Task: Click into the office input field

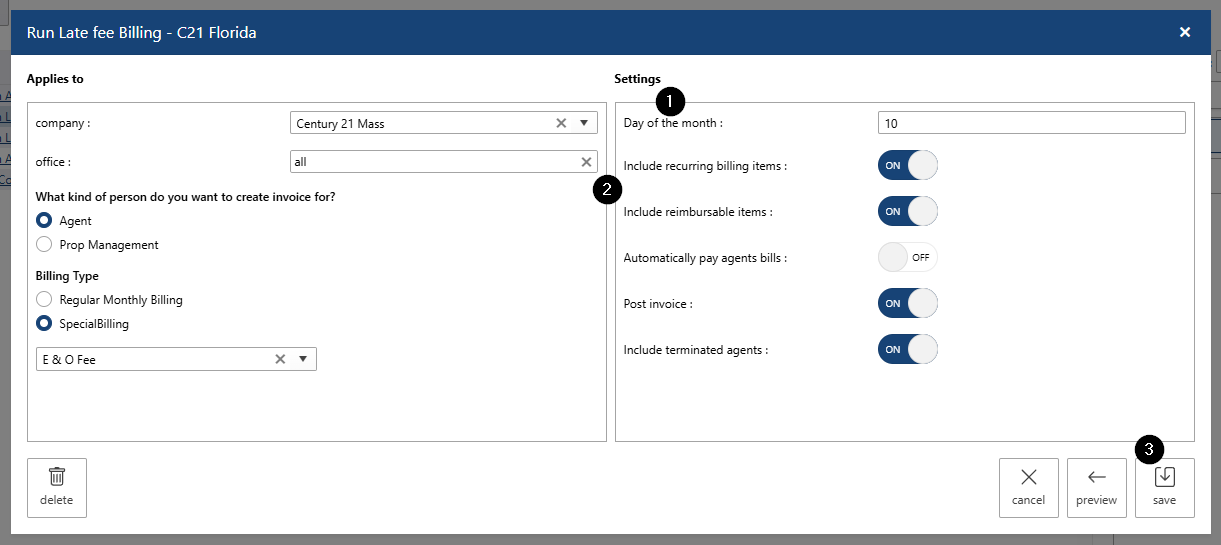Action: coord(430,162)
